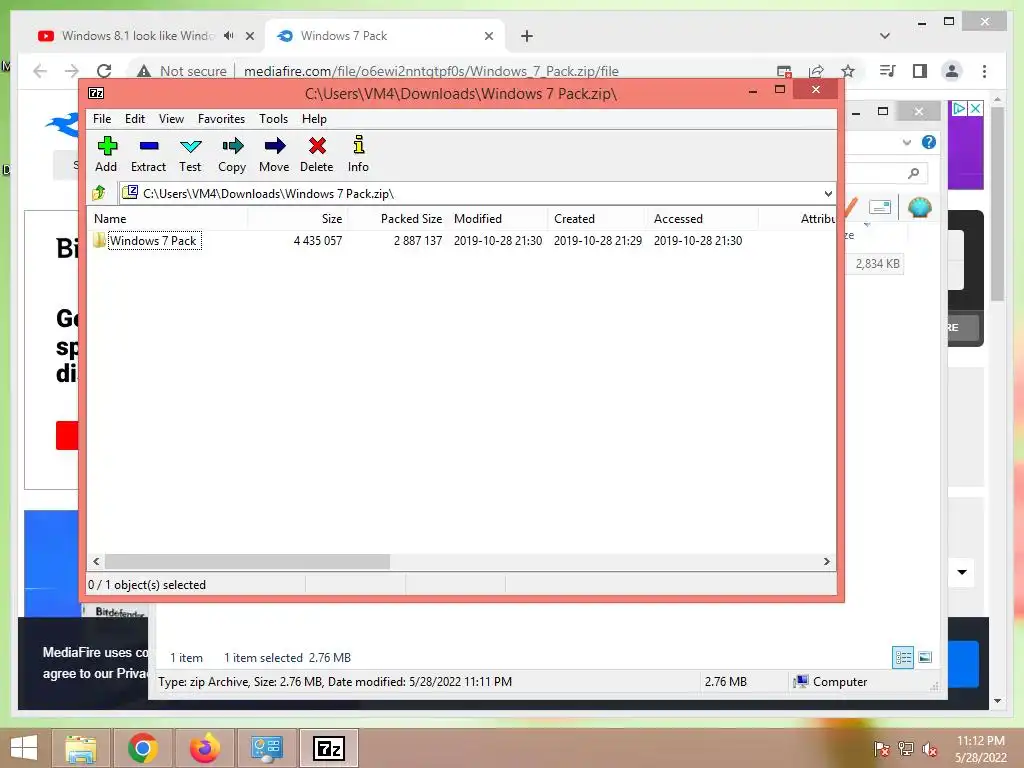Go back in Chrome
The height and width of the screenshot is (768, 1024).
40,71
